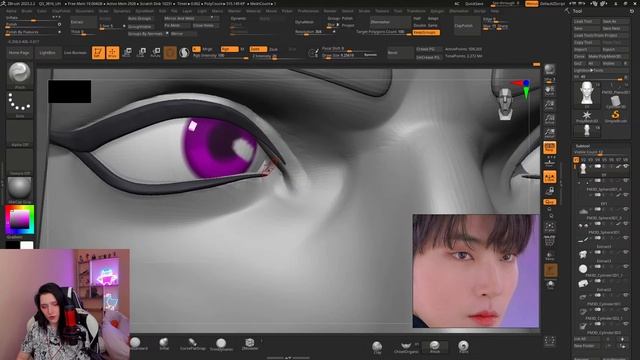Click the camera head orientation widget
Screen dimensions: 640x360
(x=505, y=104)
